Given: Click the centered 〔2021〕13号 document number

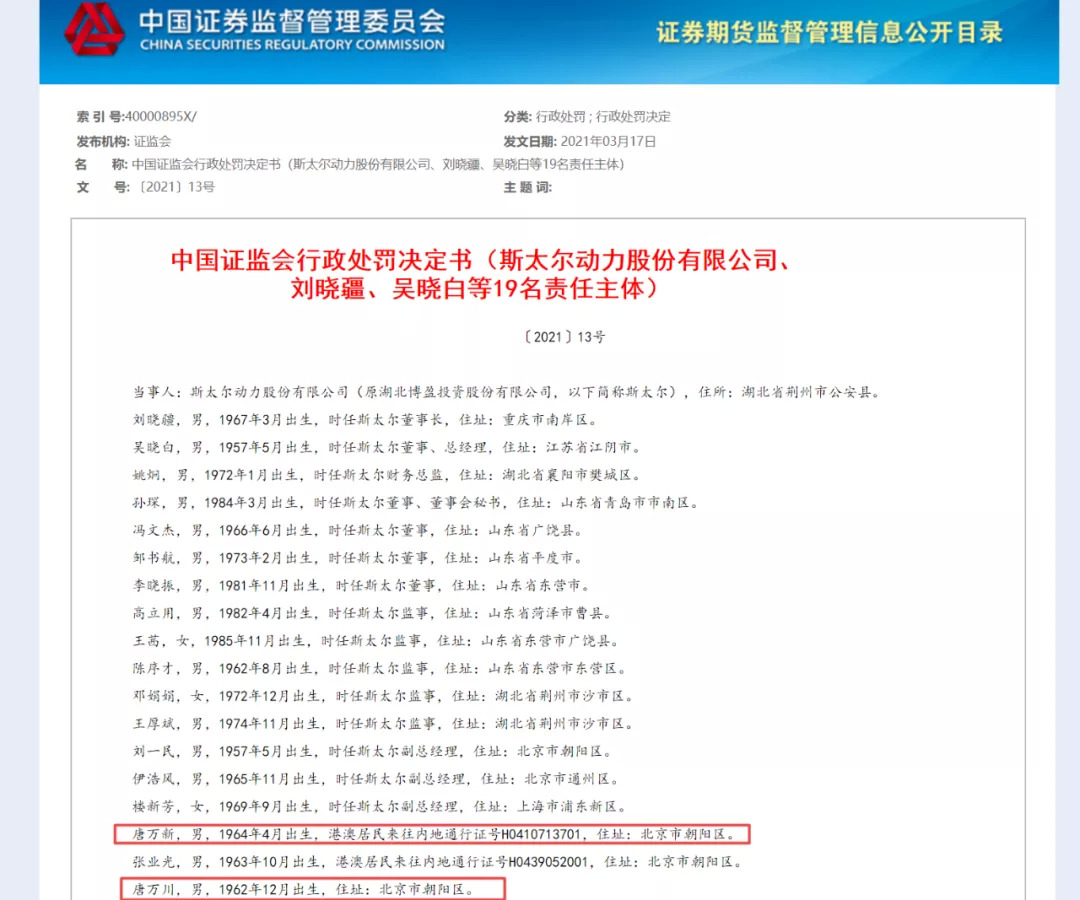Looking at the screenshot, I should 564,337.
